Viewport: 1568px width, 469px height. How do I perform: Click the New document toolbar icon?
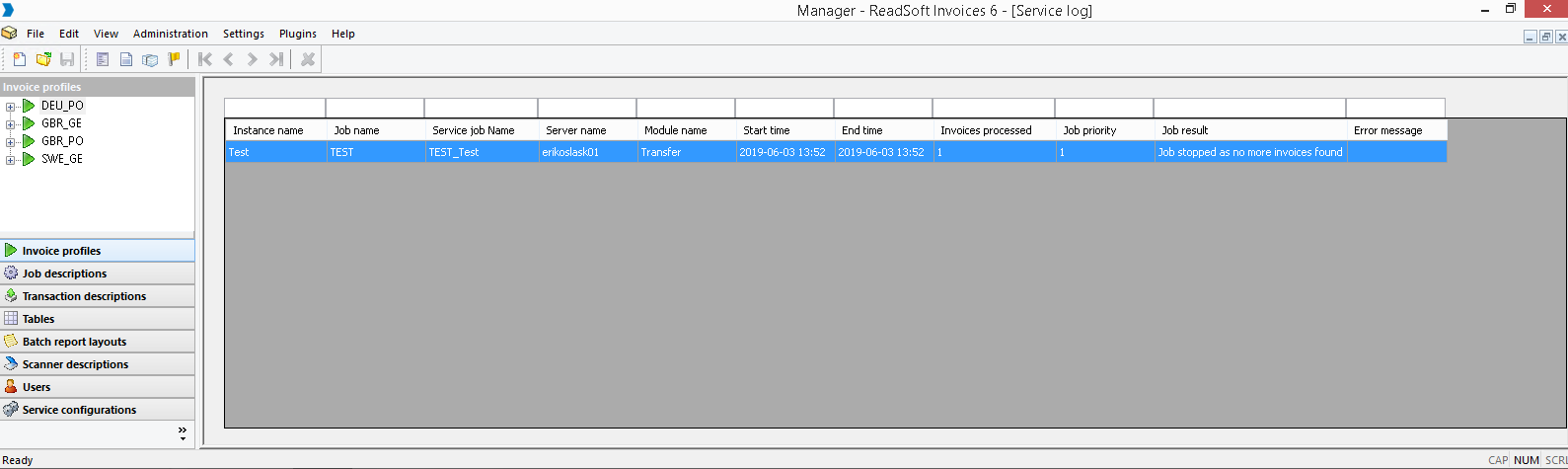point(19,59)
